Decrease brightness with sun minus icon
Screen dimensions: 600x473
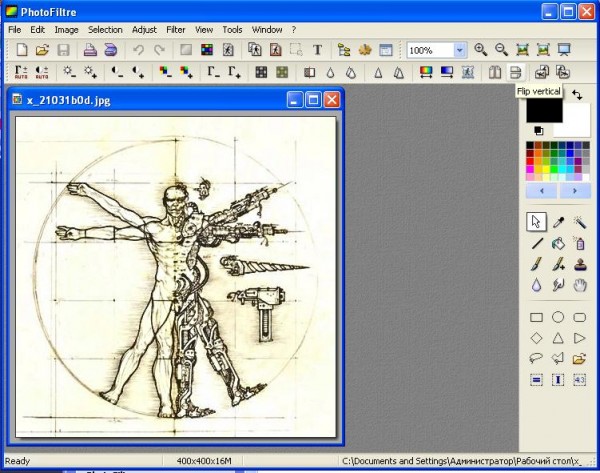[69, 72]
